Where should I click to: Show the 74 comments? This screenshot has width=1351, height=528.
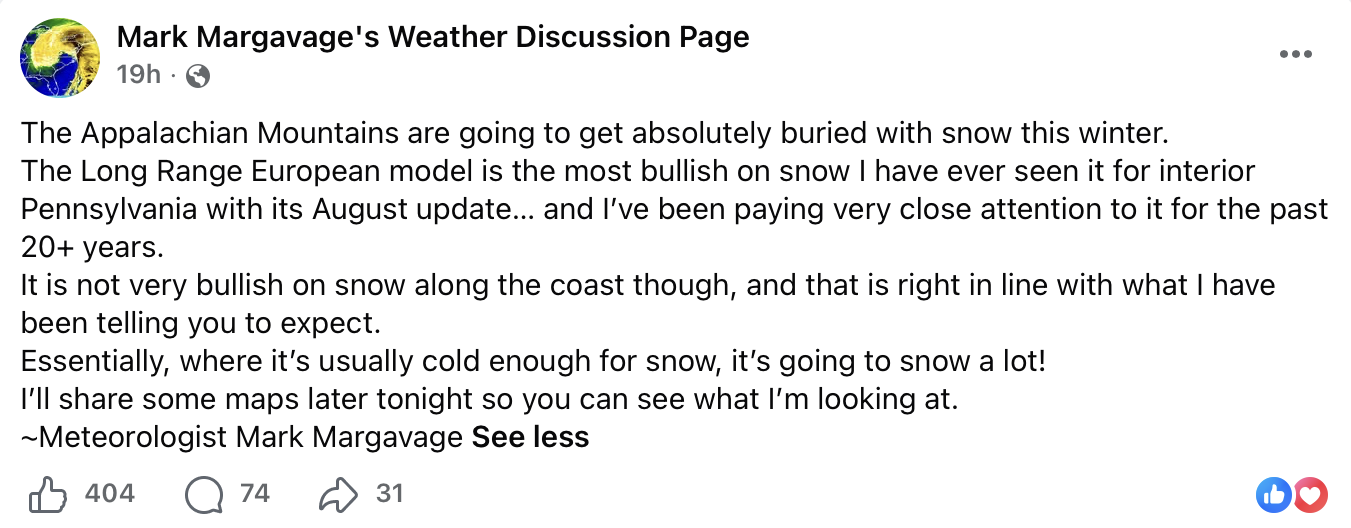[x=255, y=493]
